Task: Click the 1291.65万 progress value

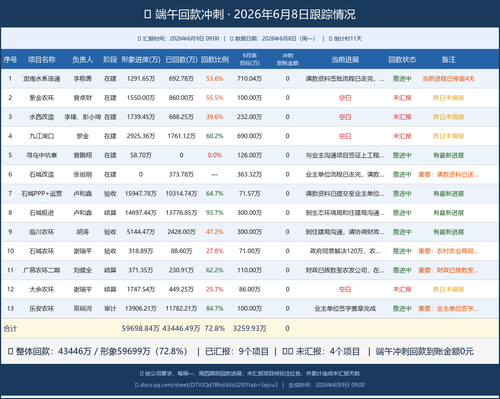Action: [141, 79]
